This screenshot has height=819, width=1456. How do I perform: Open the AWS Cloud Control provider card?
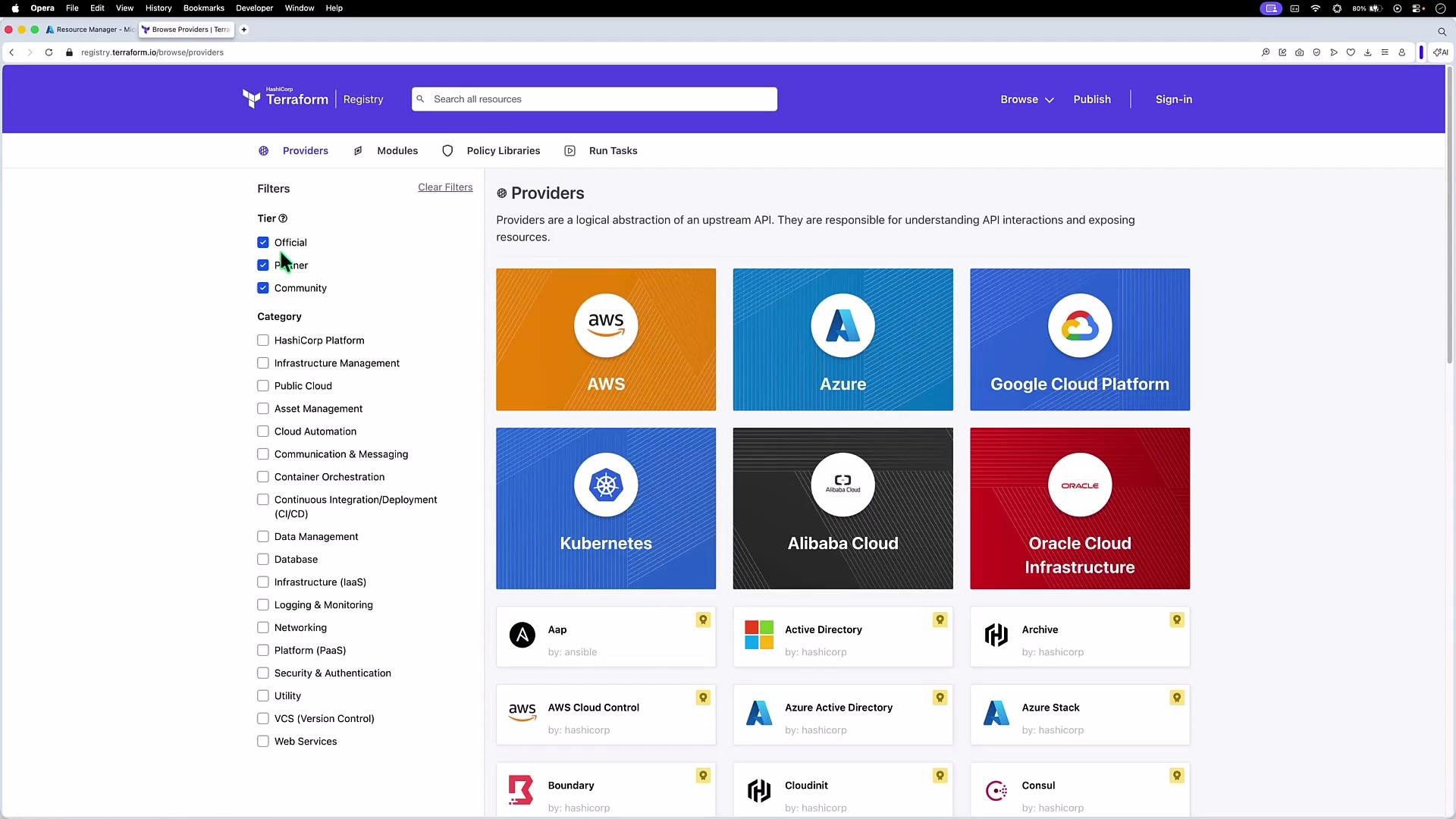pos(606,715)
